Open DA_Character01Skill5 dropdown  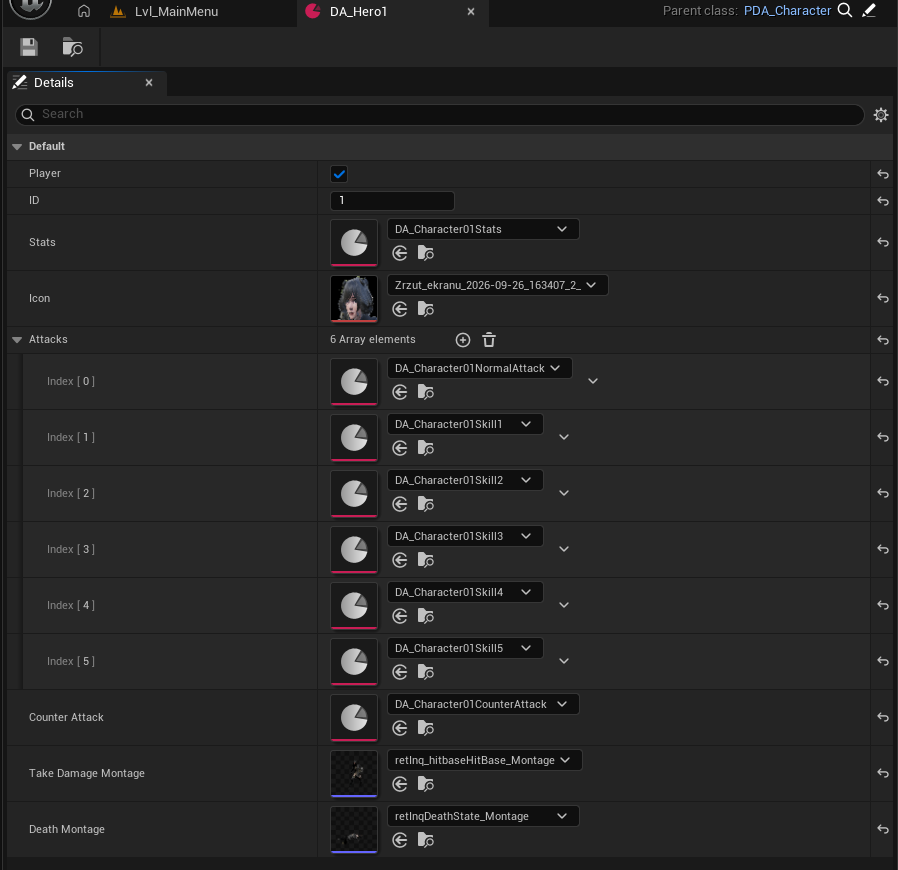pyautogui.click(x=465, y=648)
